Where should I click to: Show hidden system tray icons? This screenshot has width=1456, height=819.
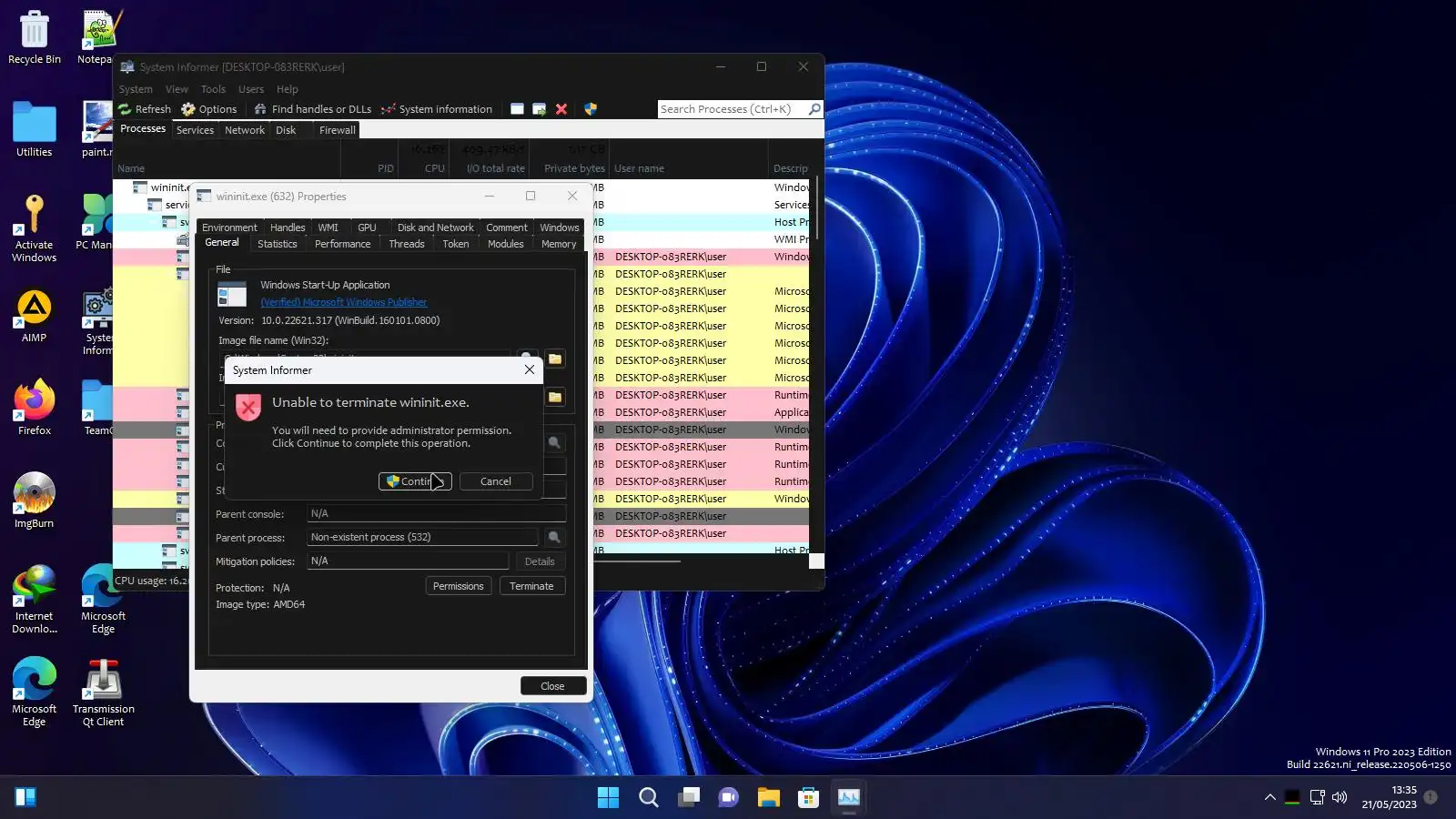click(x=1270, y=797)
